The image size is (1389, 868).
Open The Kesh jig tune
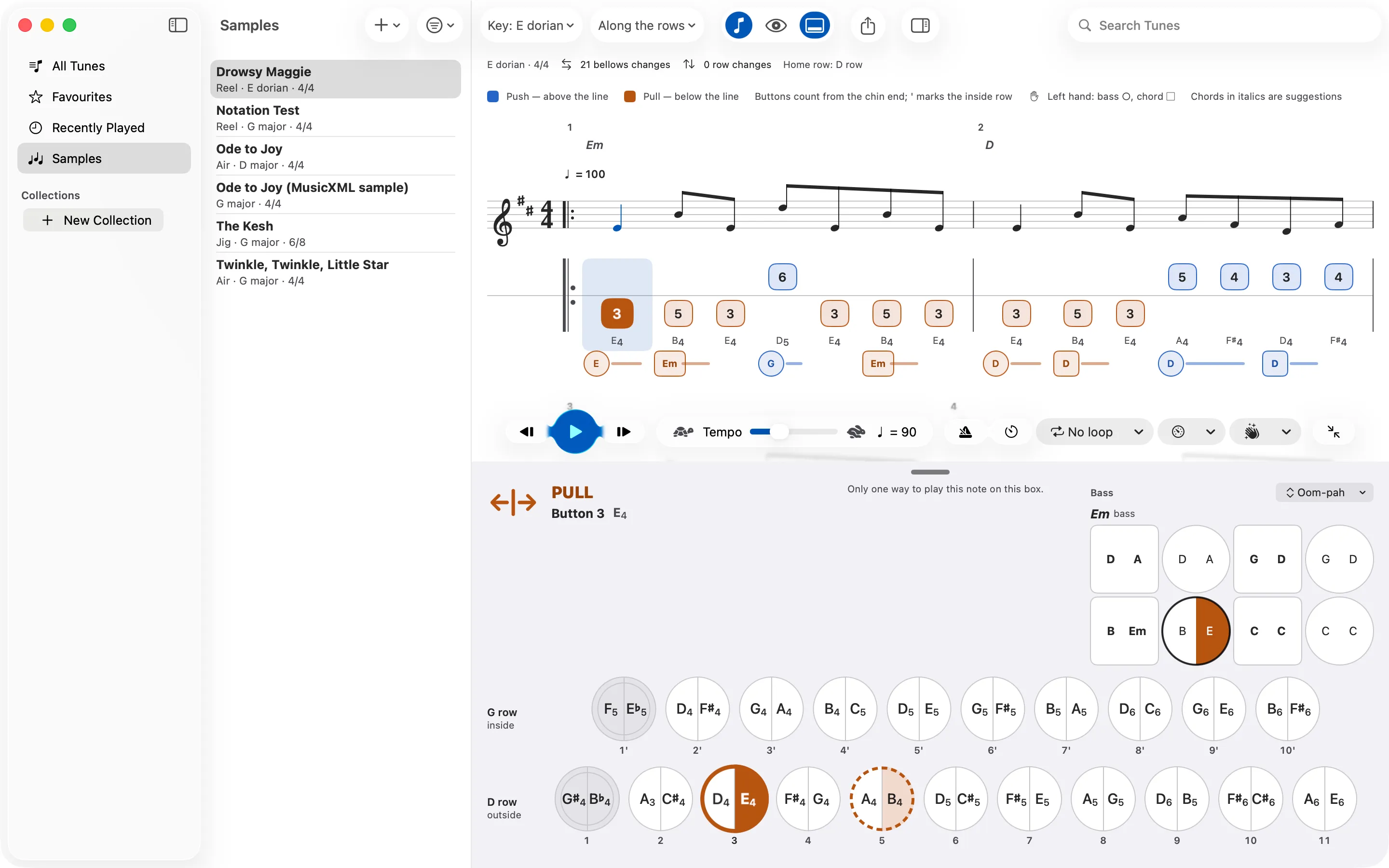click(x=336, y=234)
